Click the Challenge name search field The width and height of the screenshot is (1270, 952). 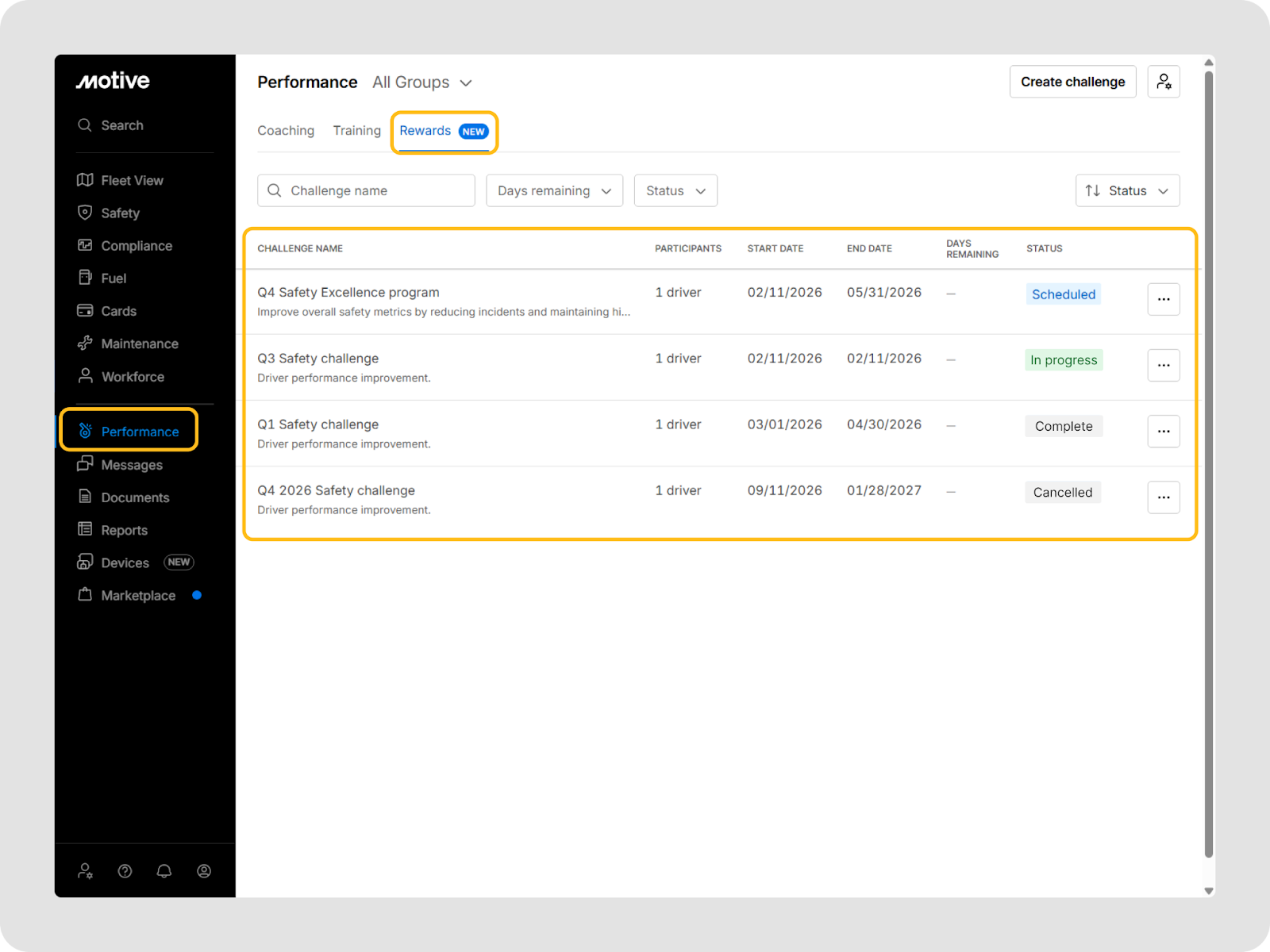(366, 190)
